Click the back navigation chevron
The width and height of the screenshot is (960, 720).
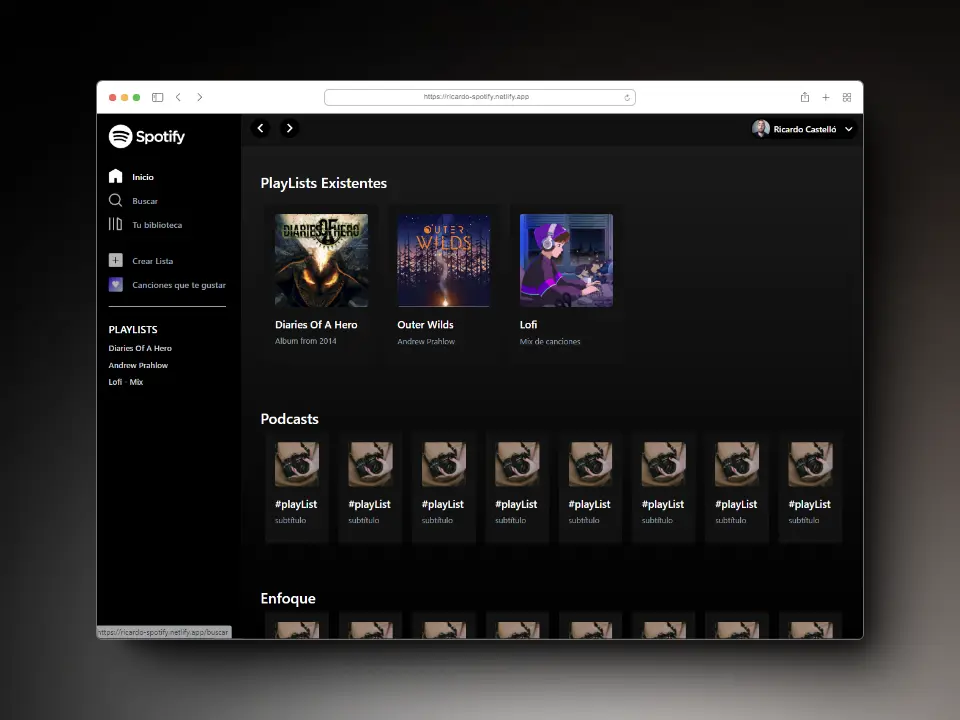(x=261, y=128)
